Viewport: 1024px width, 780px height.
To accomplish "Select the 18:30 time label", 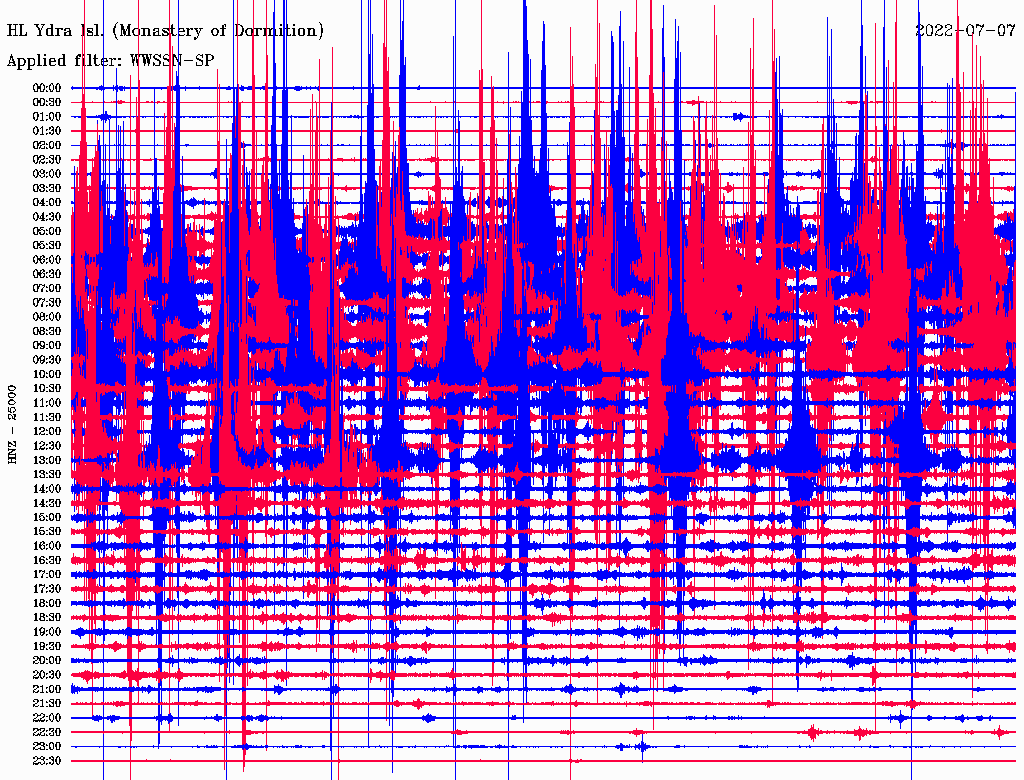I will (x=47, y=617).
